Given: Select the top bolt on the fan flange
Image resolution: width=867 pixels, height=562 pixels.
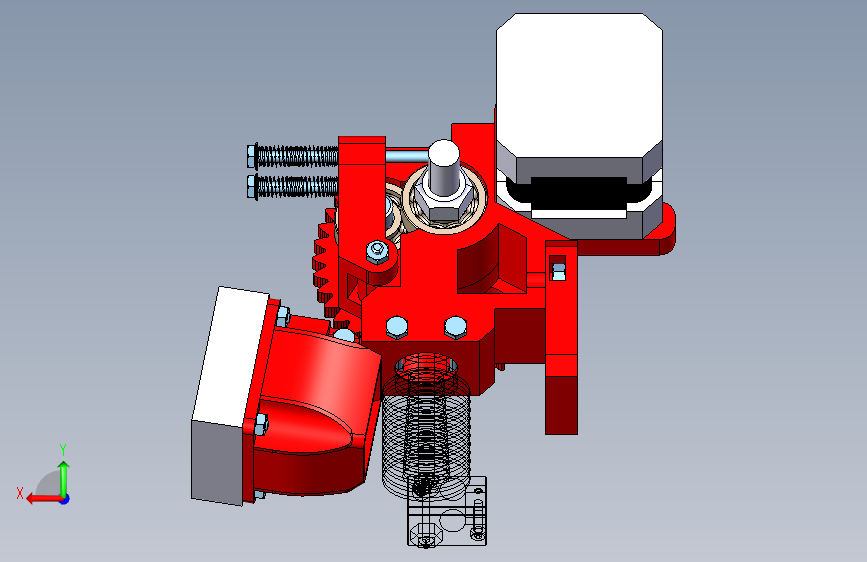Looking at the screenshot, I should click(x=282, y=316).
